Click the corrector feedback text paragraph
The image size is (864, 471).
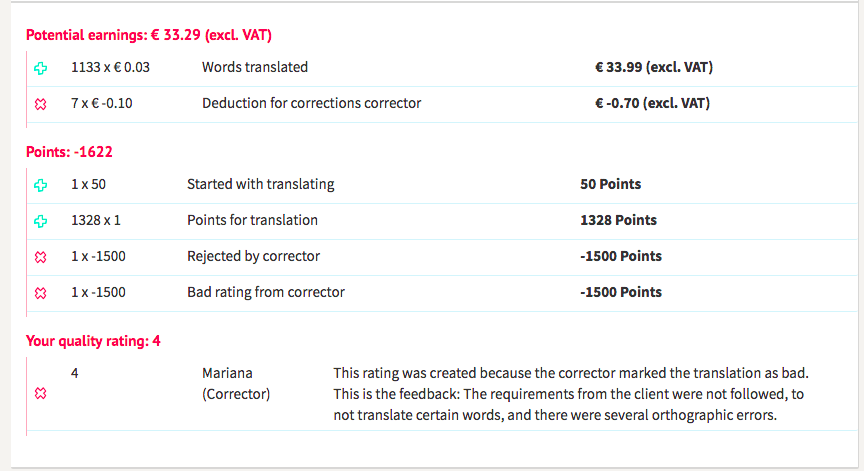568,394
